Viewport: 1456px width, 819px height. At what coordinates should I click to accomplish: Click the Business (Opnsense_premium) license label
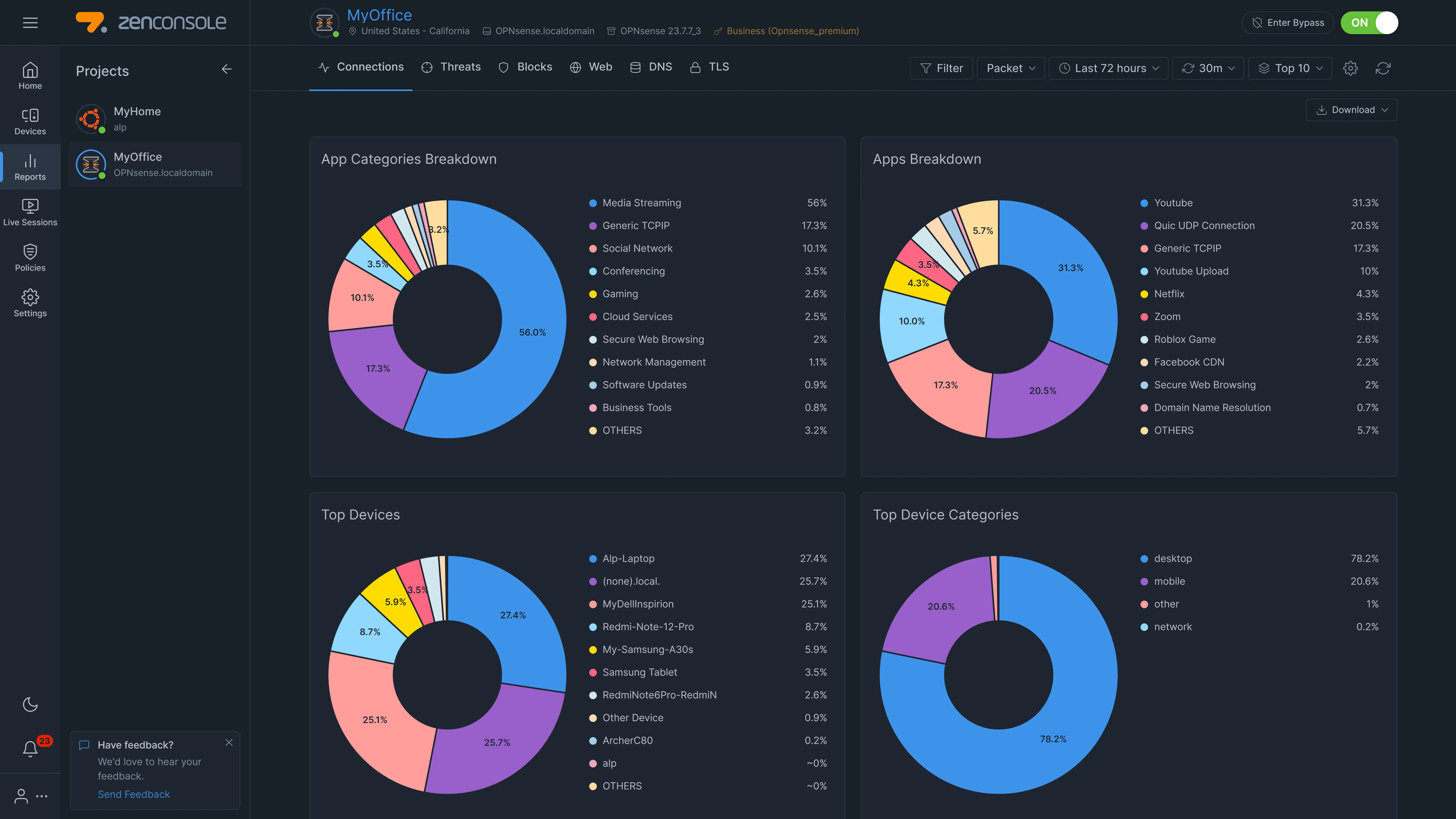pos(792,31)
